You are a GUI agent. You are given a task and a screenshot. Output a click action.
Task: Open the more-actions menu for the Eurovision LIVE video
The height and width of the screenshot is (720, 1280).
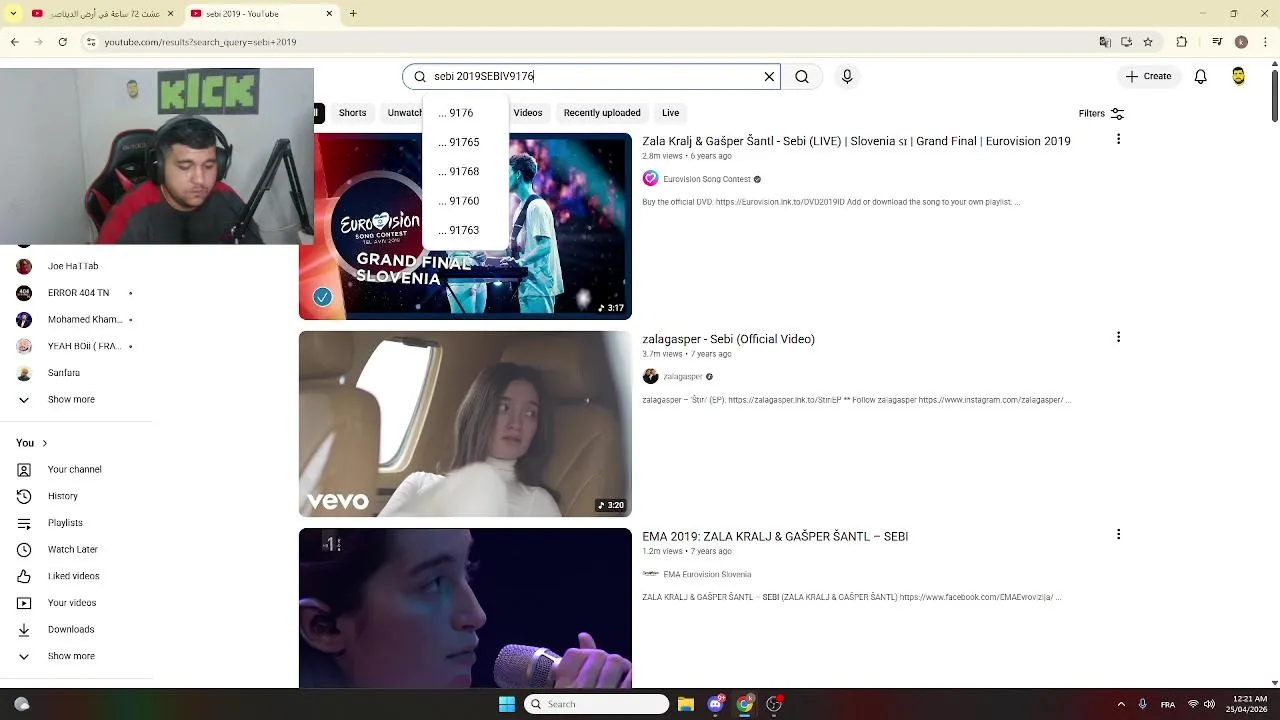(1118, 140)
